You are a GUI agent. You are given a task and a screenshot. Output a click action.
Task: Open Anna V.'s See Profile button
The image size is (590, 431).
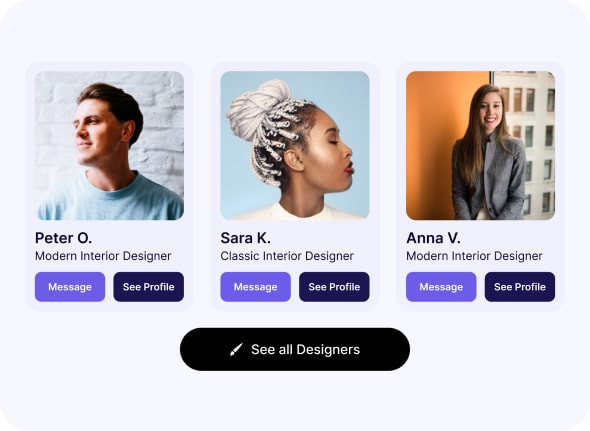pos(520,287)
